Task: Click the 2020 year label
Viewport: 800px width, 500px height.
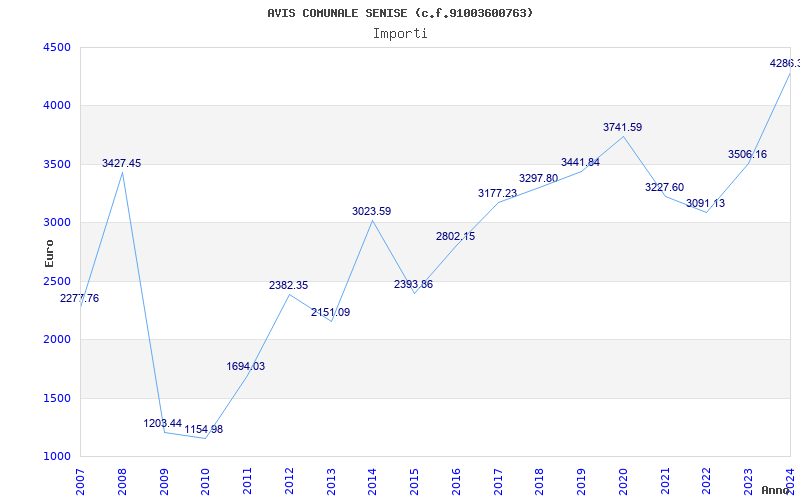Action: click(x=623, y=482)
